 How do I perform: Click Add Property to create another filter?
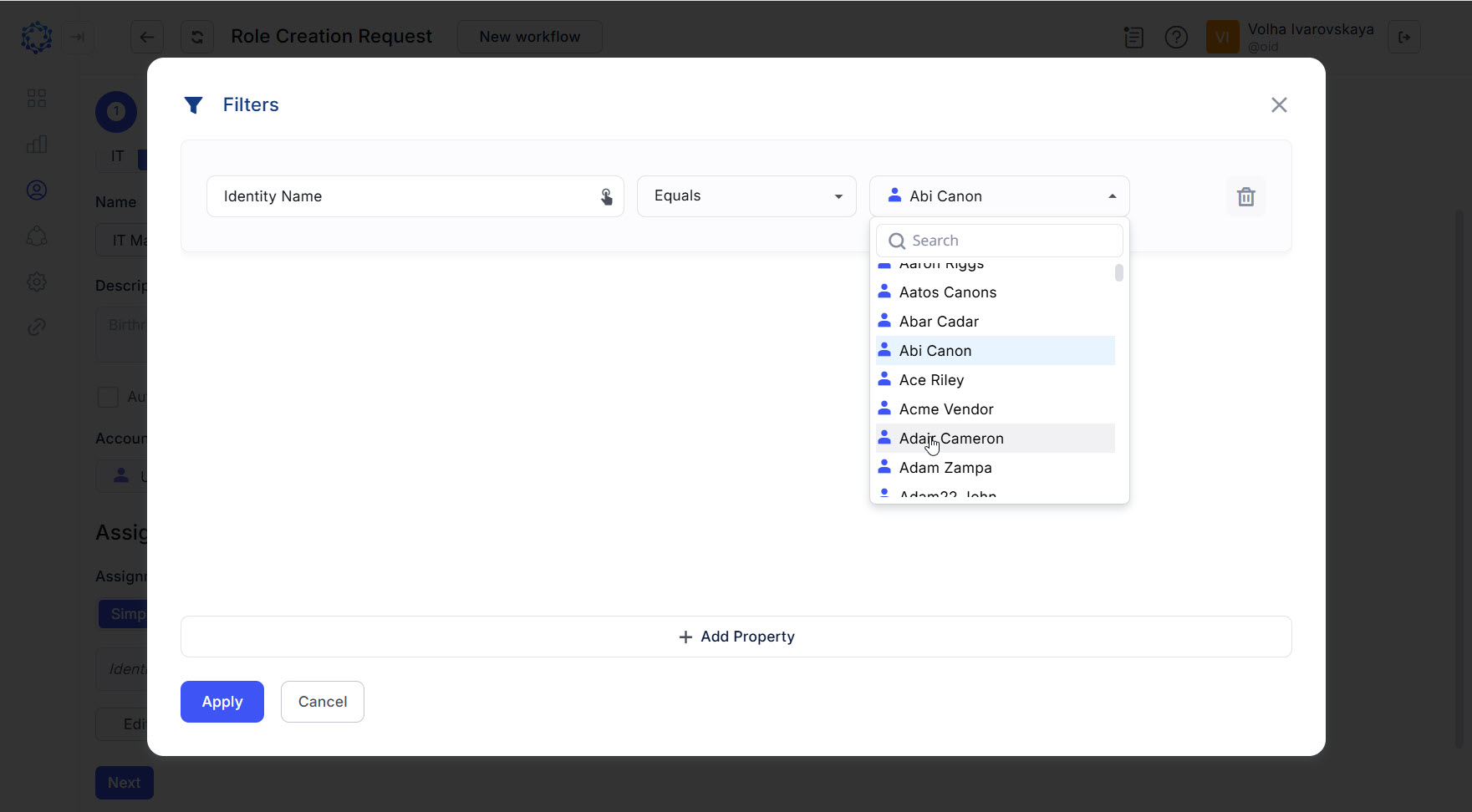(x=736, y=636)
